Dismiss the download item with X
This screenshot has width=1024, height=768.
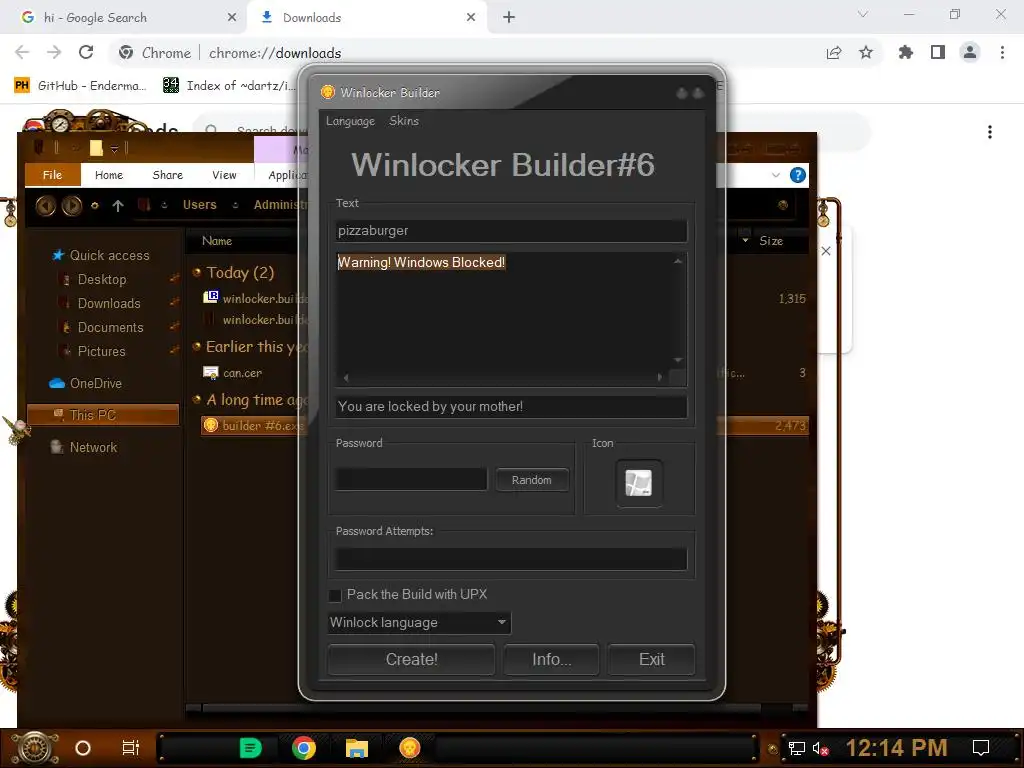[x=825, y=251]
